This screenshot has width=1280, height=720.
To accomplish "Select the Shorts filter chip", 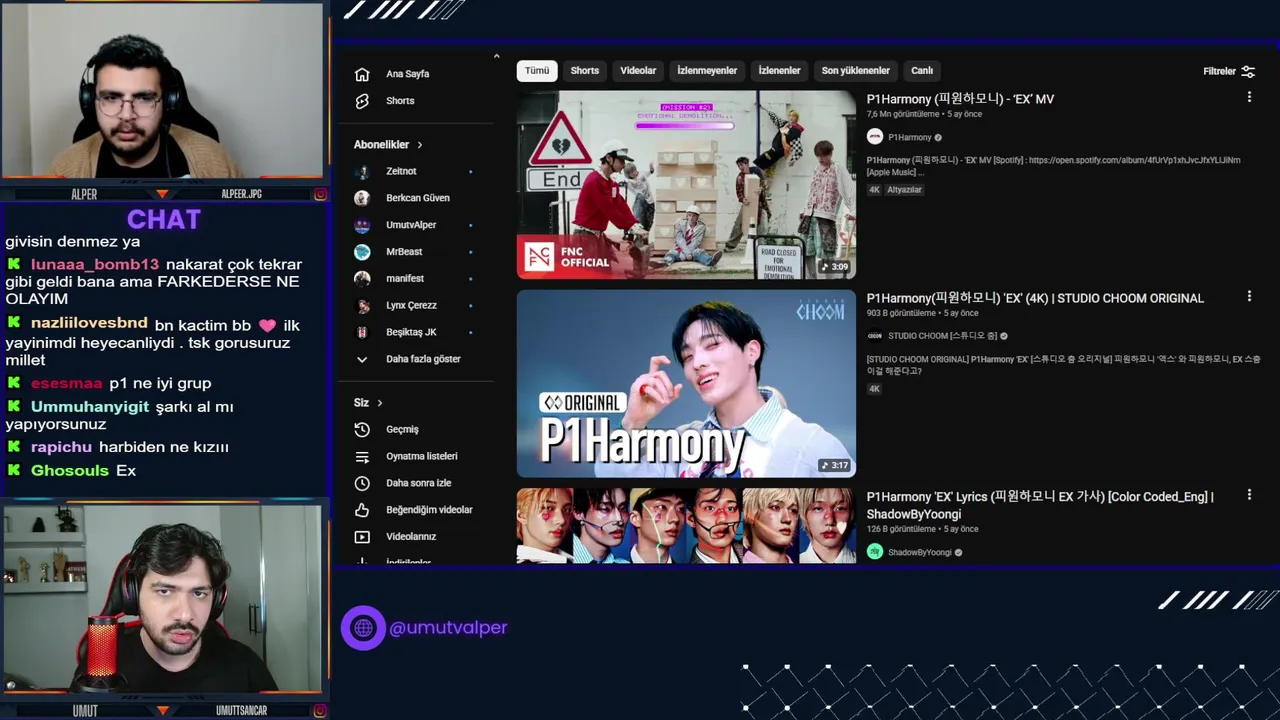I will coord(585,71).
